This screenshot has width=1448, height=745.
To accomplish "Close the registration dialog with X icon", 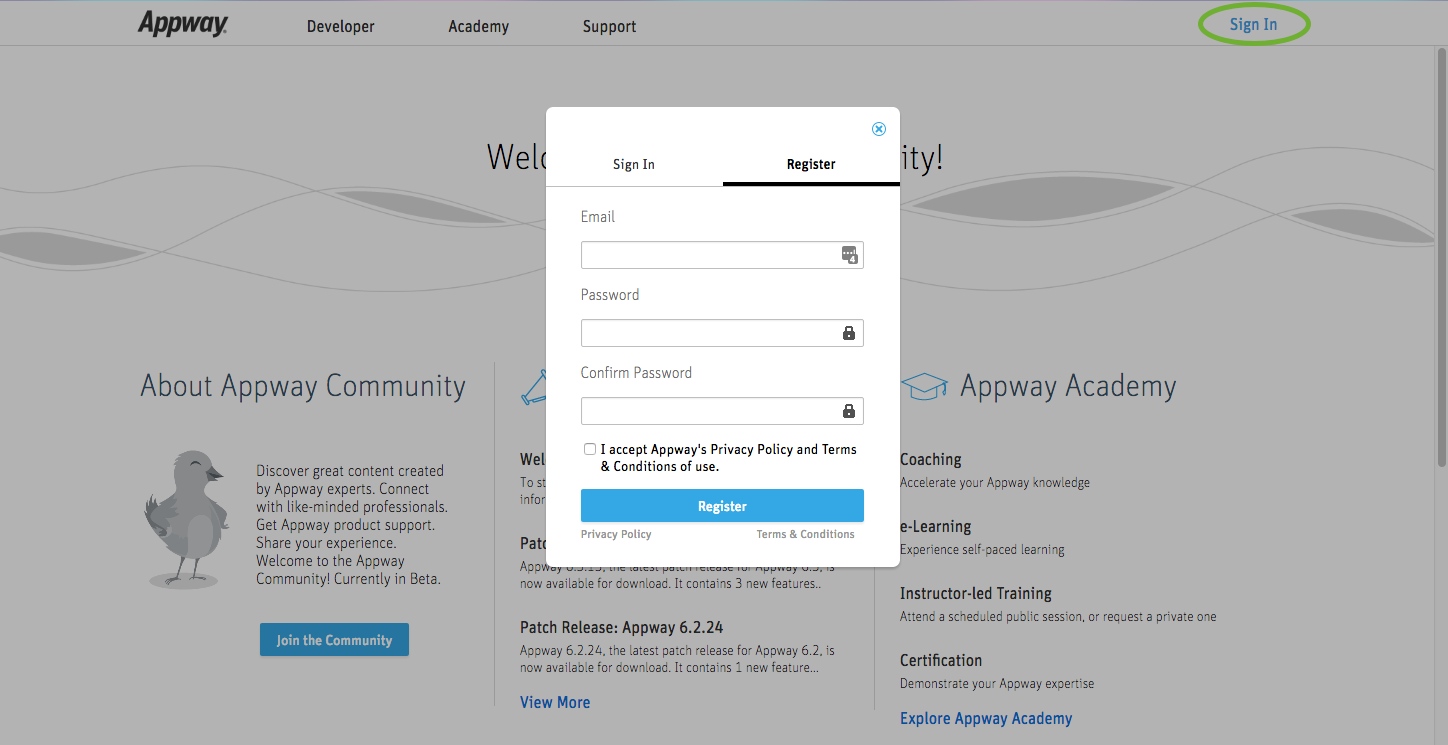I will (879, 129).
